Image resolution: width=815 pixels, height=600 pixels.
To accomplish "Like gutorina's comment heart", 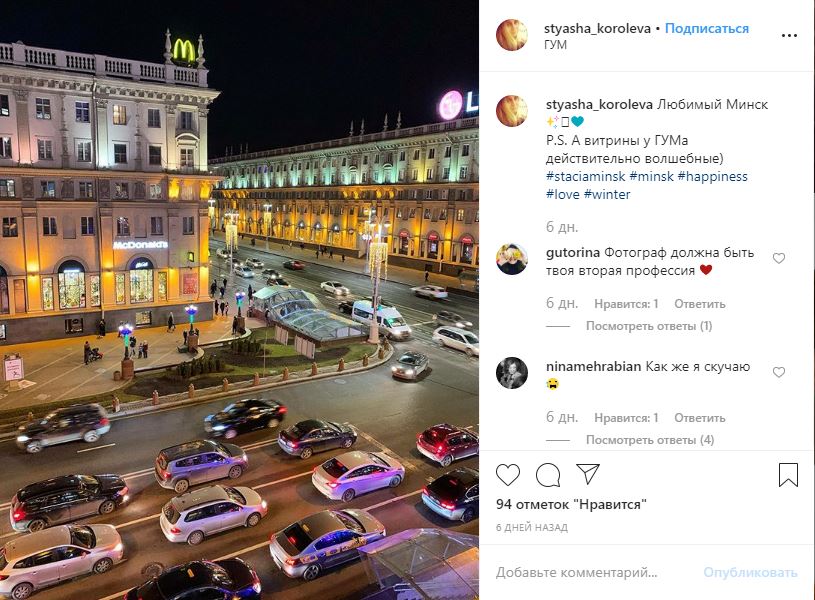I will coord(779,258).
